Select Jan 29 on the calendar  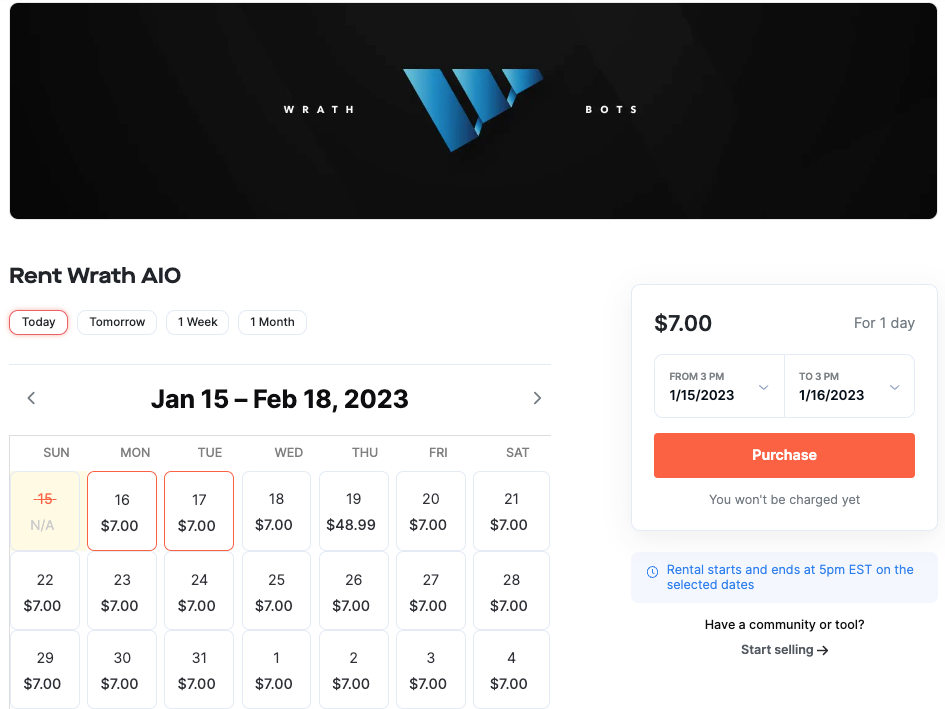pos(45,669)
